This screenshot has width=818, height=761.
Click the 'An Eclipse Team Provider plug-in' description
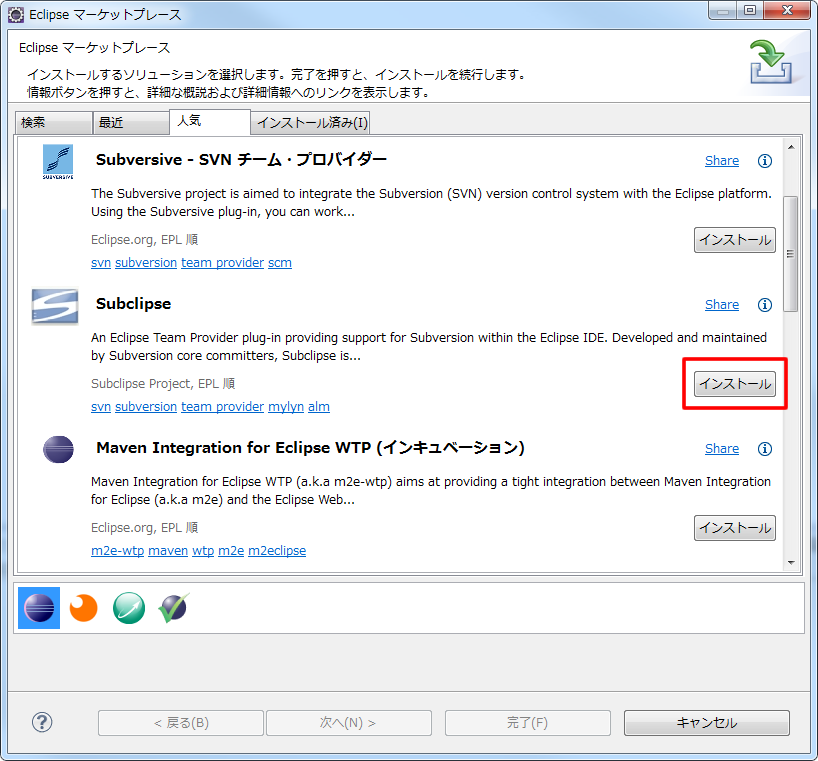[x=429, y=346]
